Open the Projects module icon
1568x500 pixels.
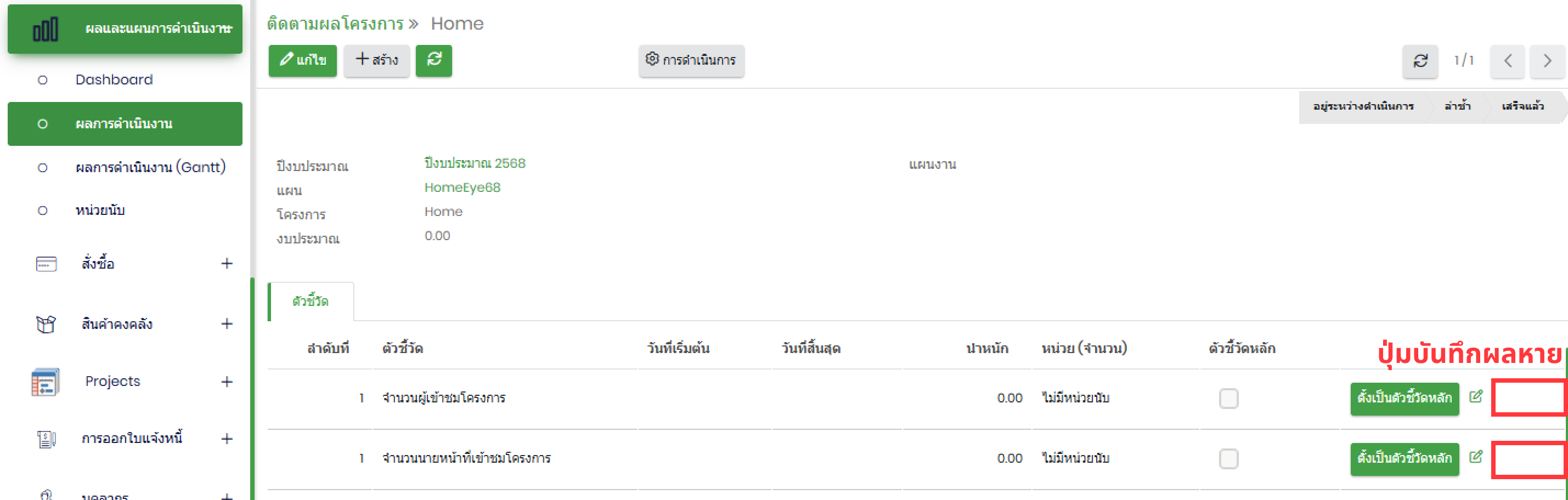[x=45, y=382]
